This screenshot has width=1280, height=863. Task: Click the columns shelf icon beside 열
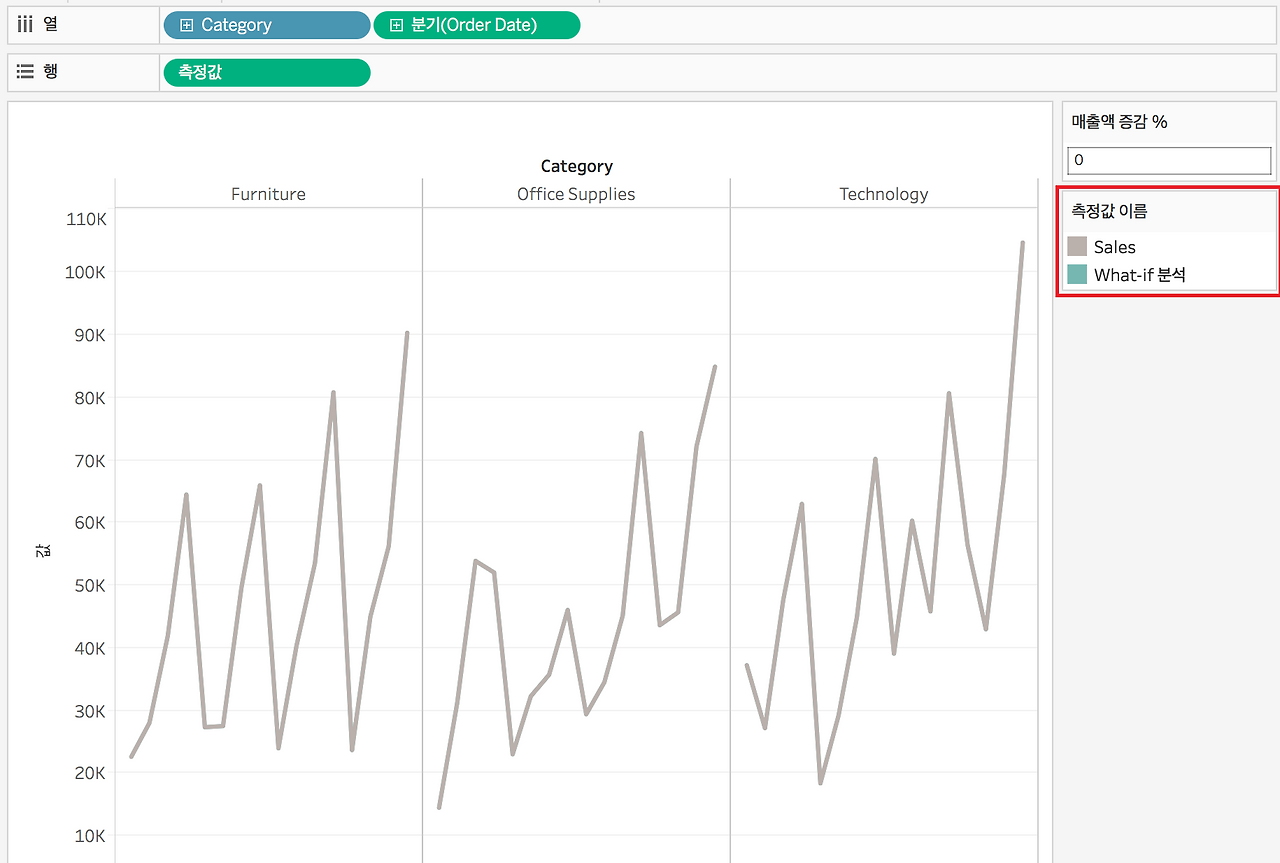click(26, 25)
